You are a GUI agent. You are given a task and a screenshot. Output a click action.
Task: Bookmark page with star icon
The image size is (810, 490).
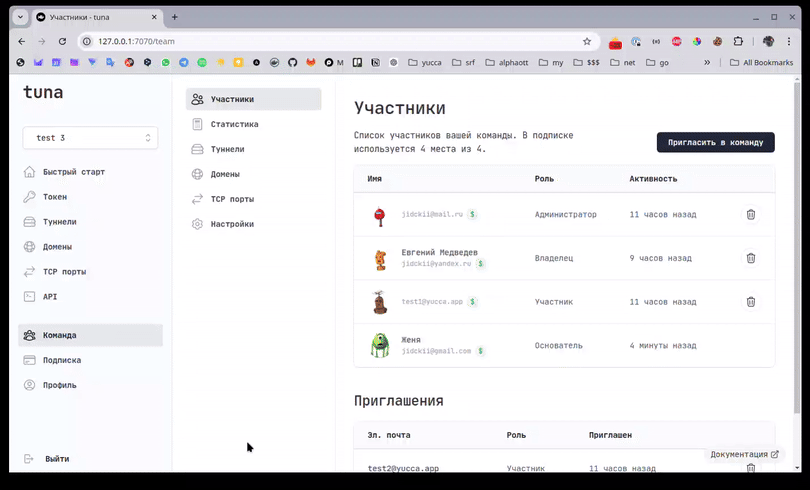click(587, 42)
